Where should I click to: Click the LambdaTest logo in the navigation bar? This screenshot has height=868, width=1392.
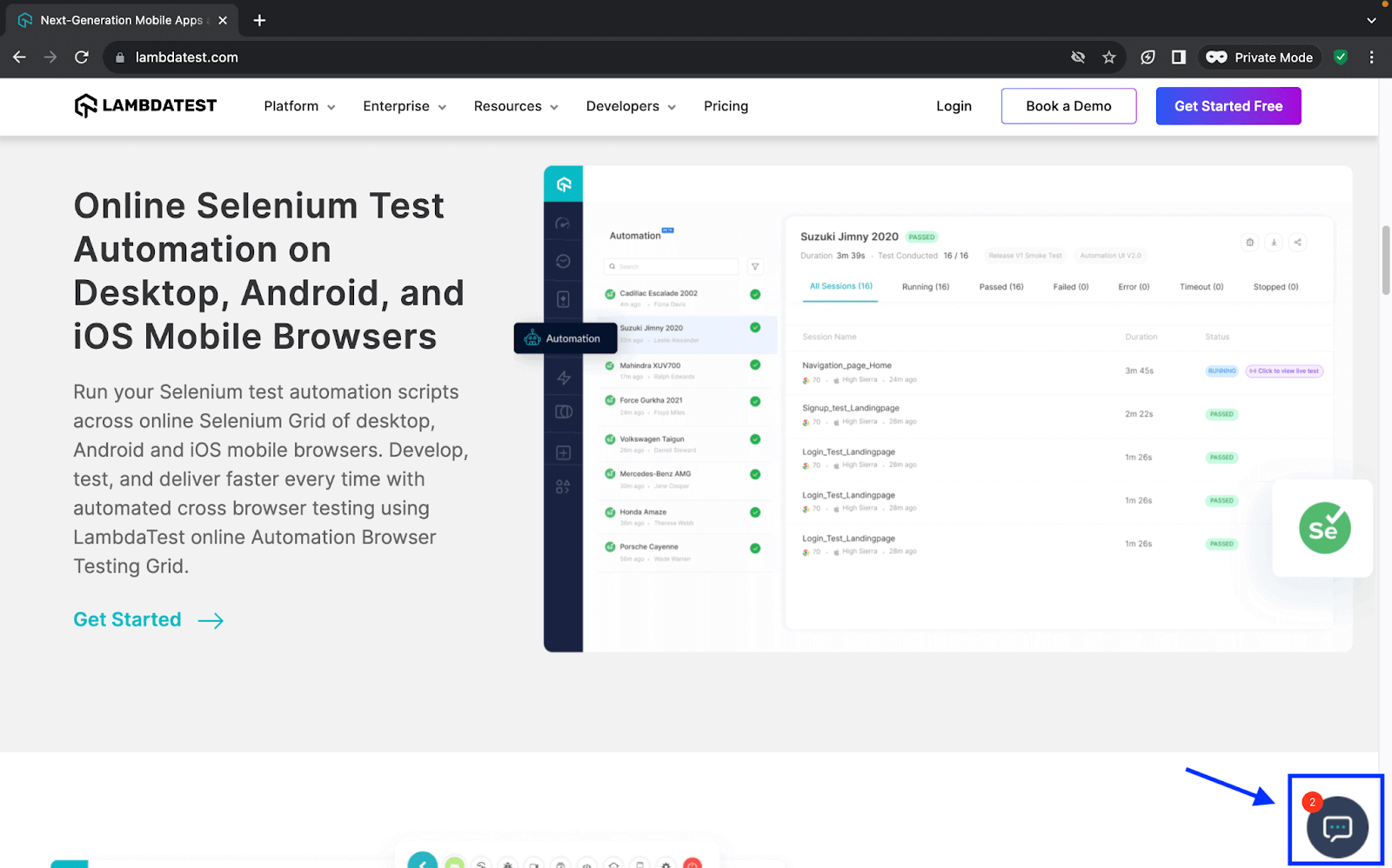144,105
